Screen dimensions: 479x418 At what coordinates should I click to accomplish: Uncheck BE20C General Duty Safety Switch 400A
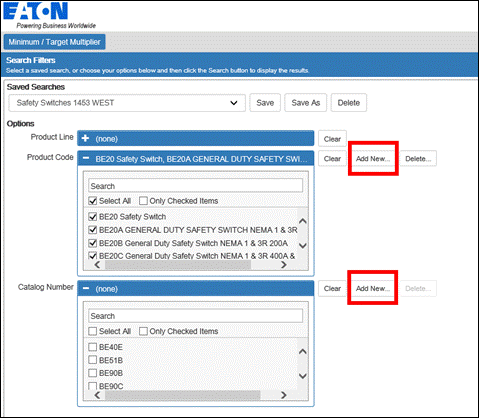click(93, 256)
